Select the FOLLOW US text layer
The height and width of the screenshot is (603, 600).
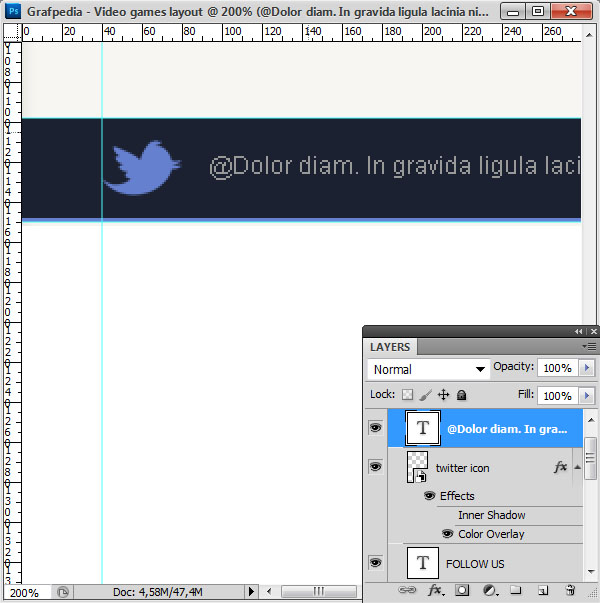tap(485, 563)
